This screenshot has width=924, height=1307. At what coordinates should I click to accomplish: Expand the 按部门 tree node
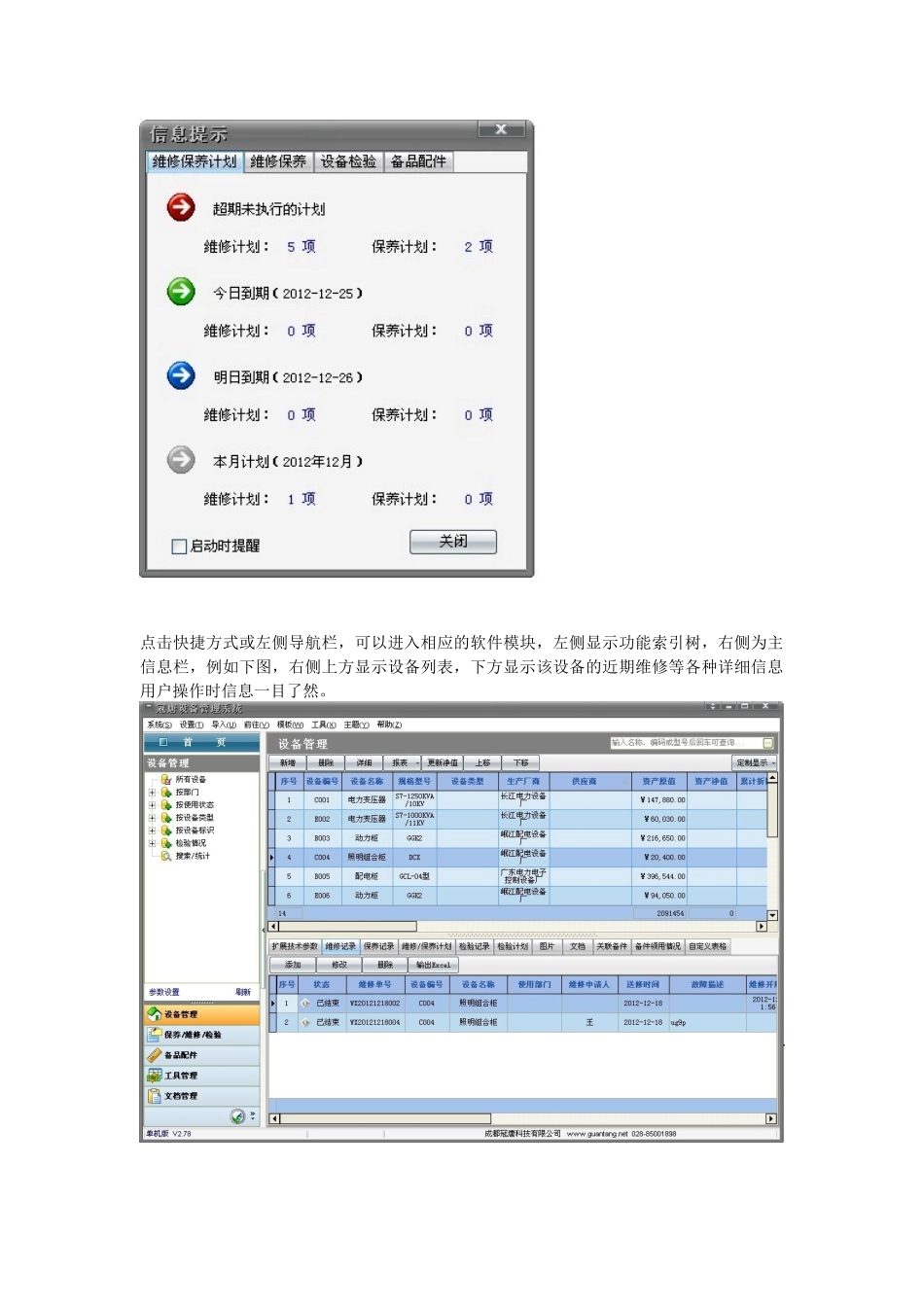click(152, 793)
